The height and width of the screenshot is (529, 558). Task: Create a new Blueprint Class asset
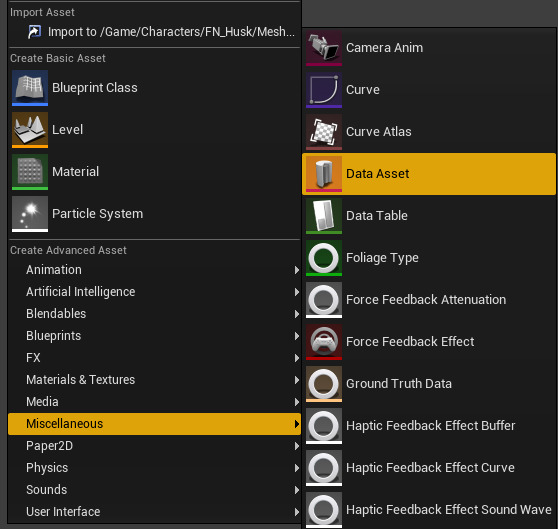coord(154,88)
